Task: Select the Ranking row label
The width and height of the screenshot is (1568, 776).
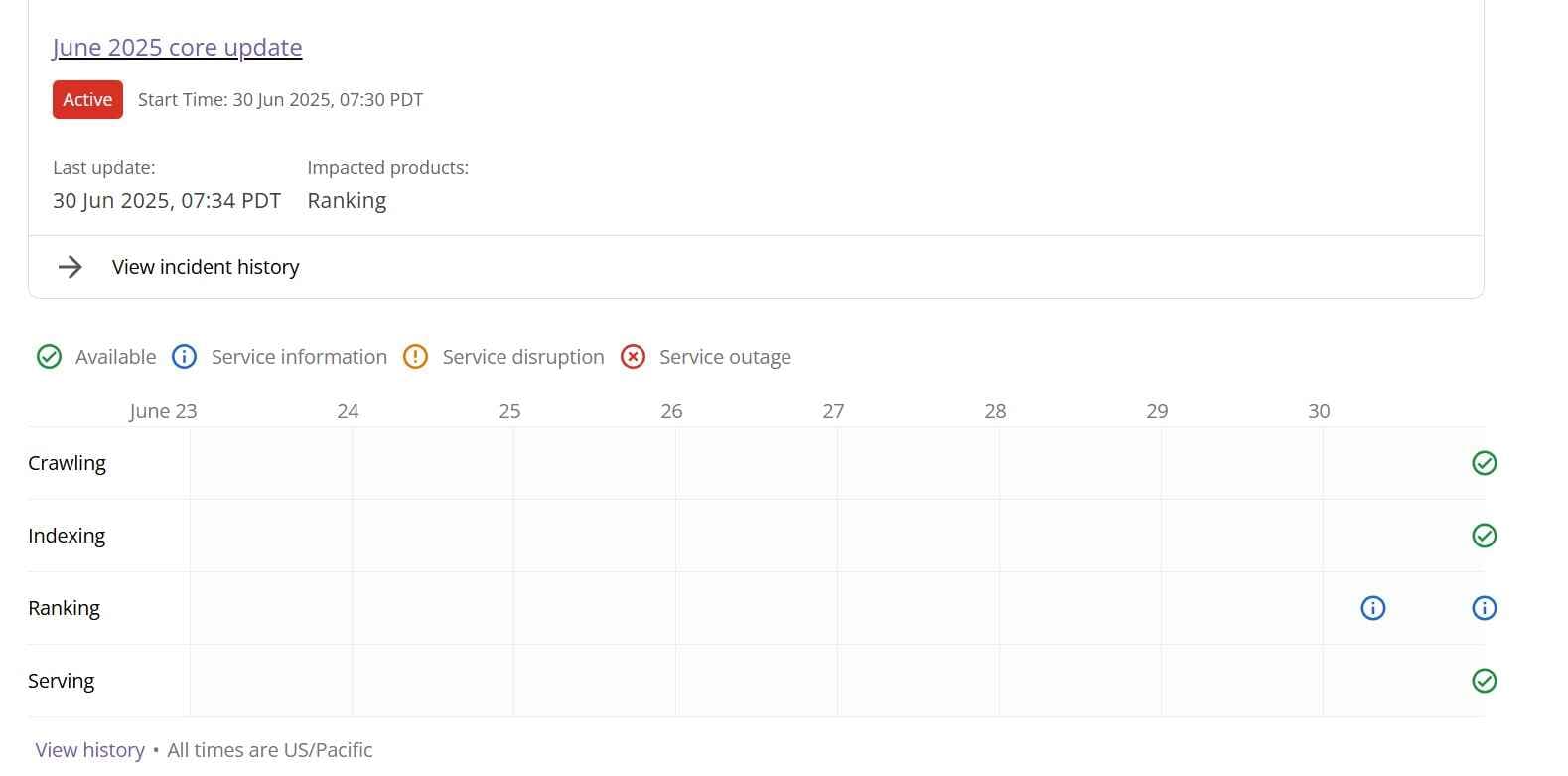Action: tap(64, 607)
